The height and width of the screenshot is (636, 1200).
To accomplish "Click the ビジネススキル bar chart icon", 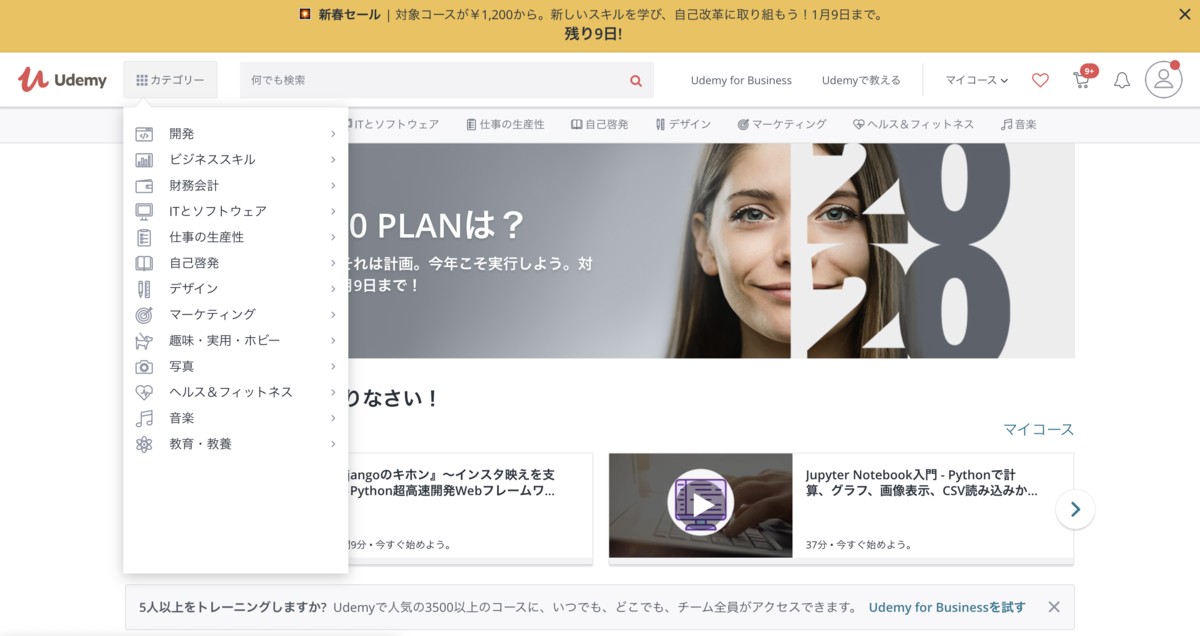I will pyautogui.click(x=144, y=160).
